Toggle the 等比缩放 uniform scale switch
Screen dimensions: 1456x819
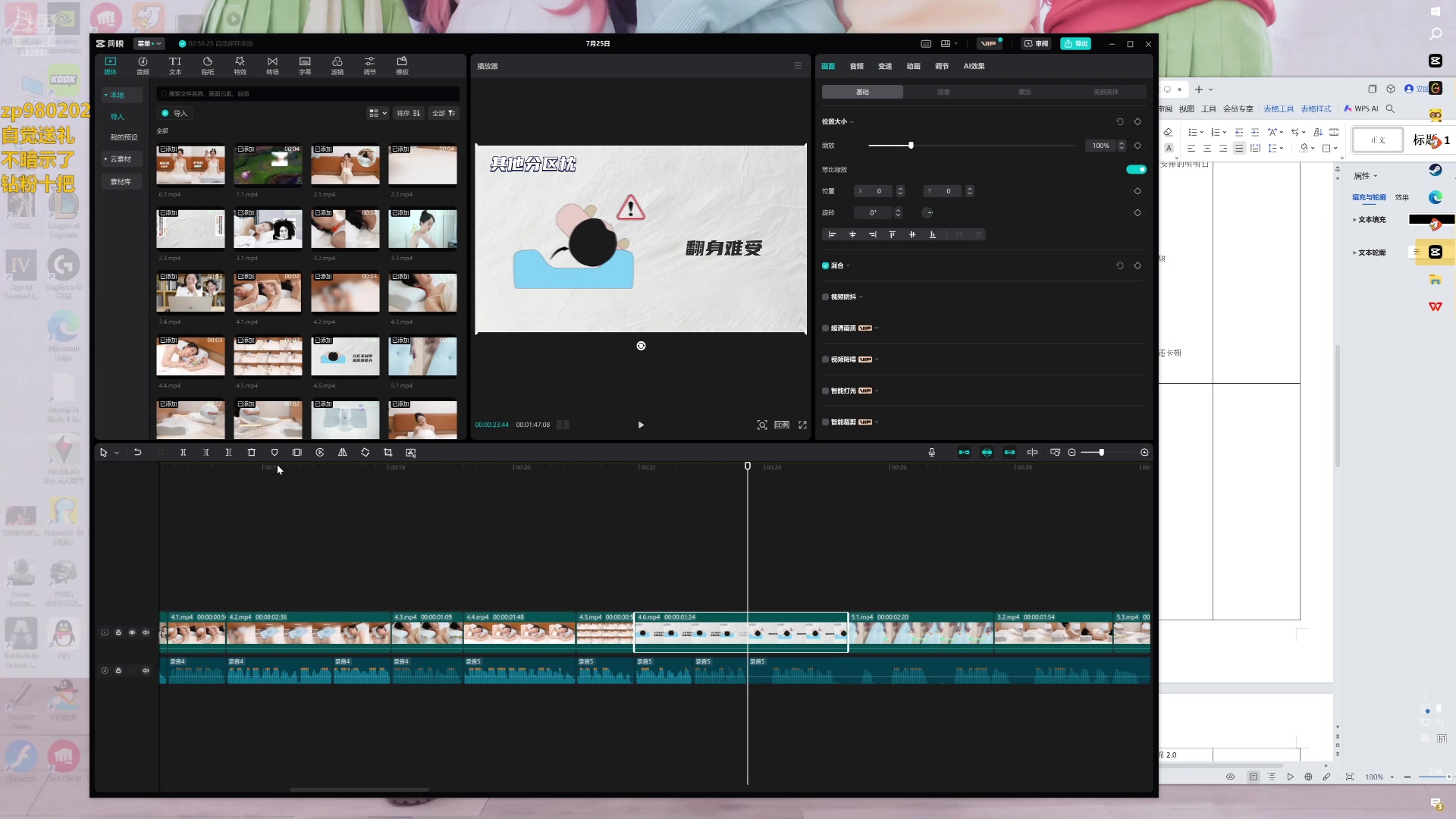coord(1136,170)
